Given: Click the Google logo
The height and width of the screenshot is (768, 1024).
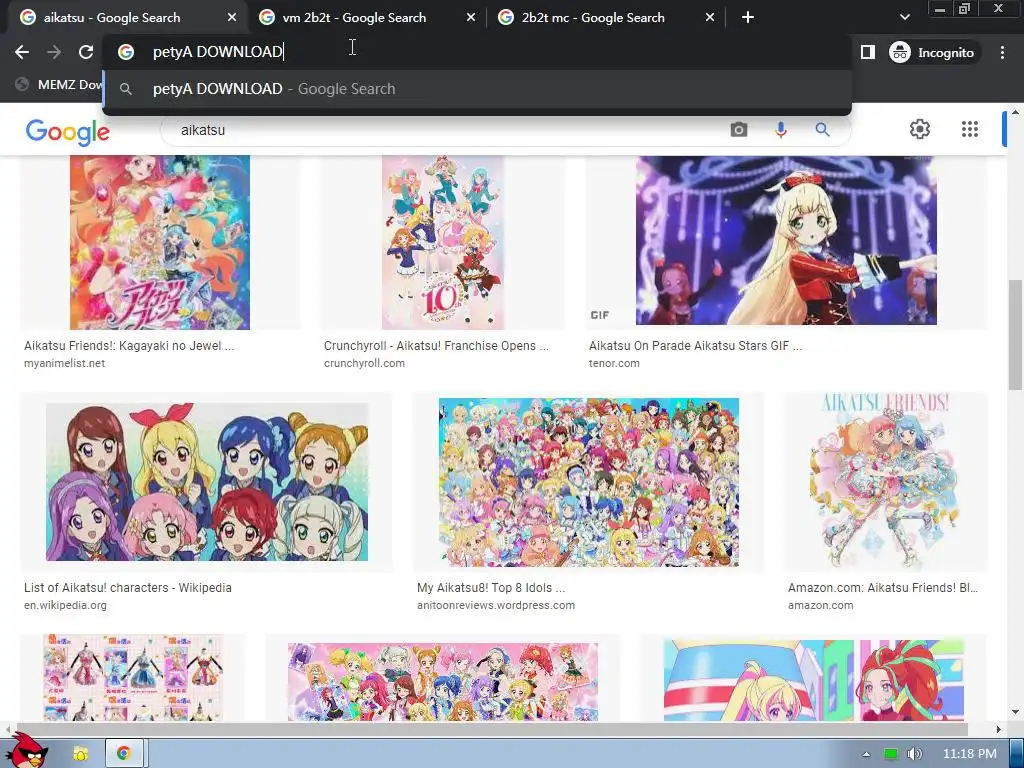Looking at the screenshot, I should click(67, 131).
